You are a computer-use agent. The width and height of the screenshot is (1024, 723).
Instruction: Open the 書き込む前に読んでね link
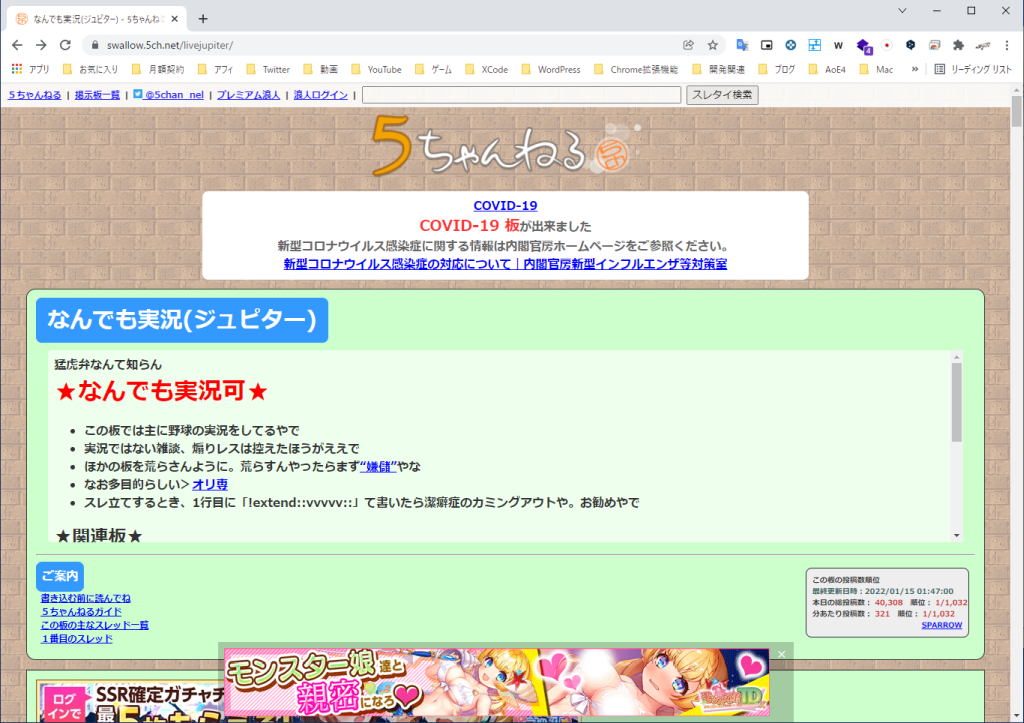(x=86, y=598)
